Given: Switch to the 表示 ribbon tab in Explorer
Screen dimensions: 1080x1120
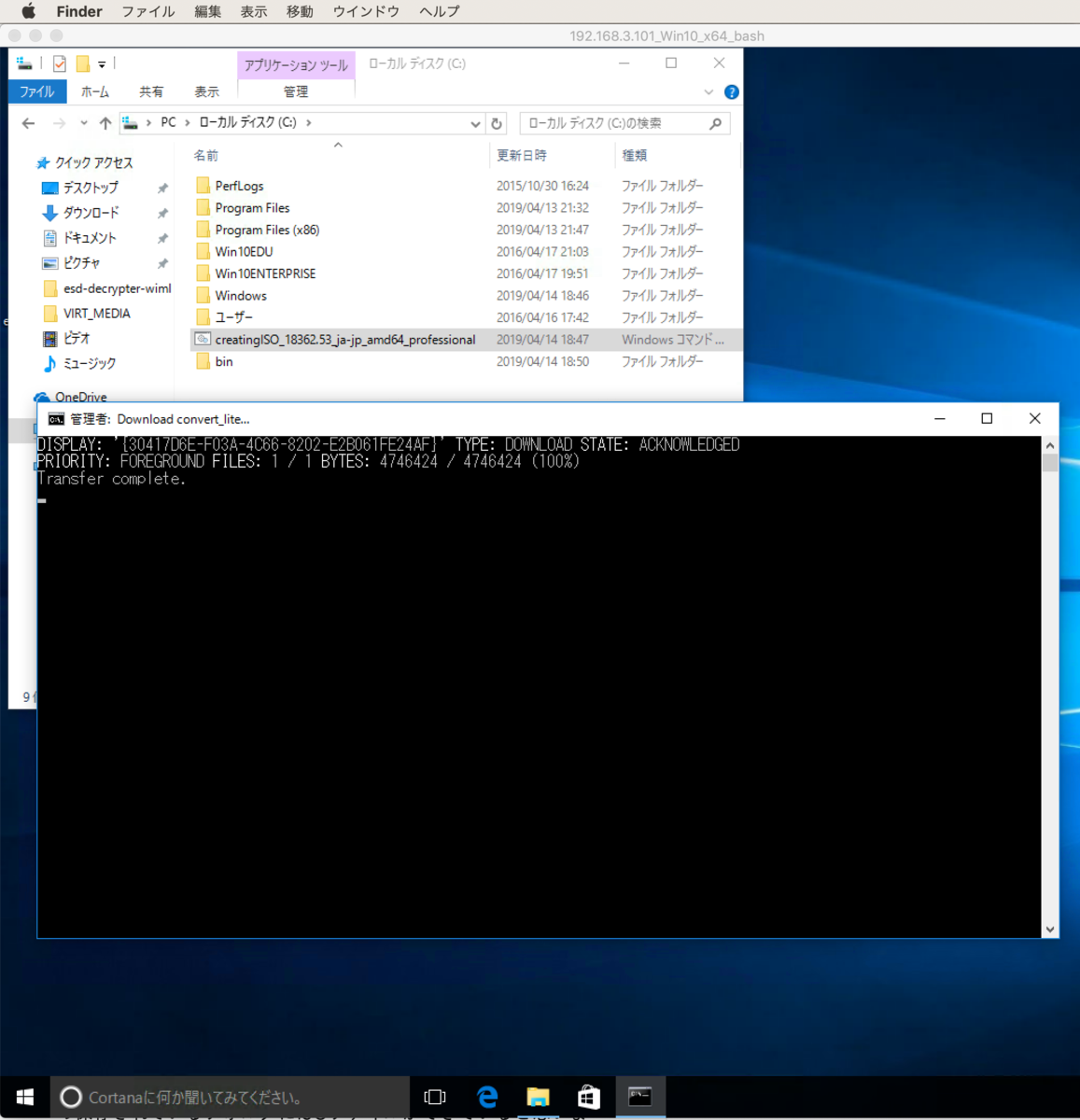Looking at the screenshot, I should tap(207, 91).
